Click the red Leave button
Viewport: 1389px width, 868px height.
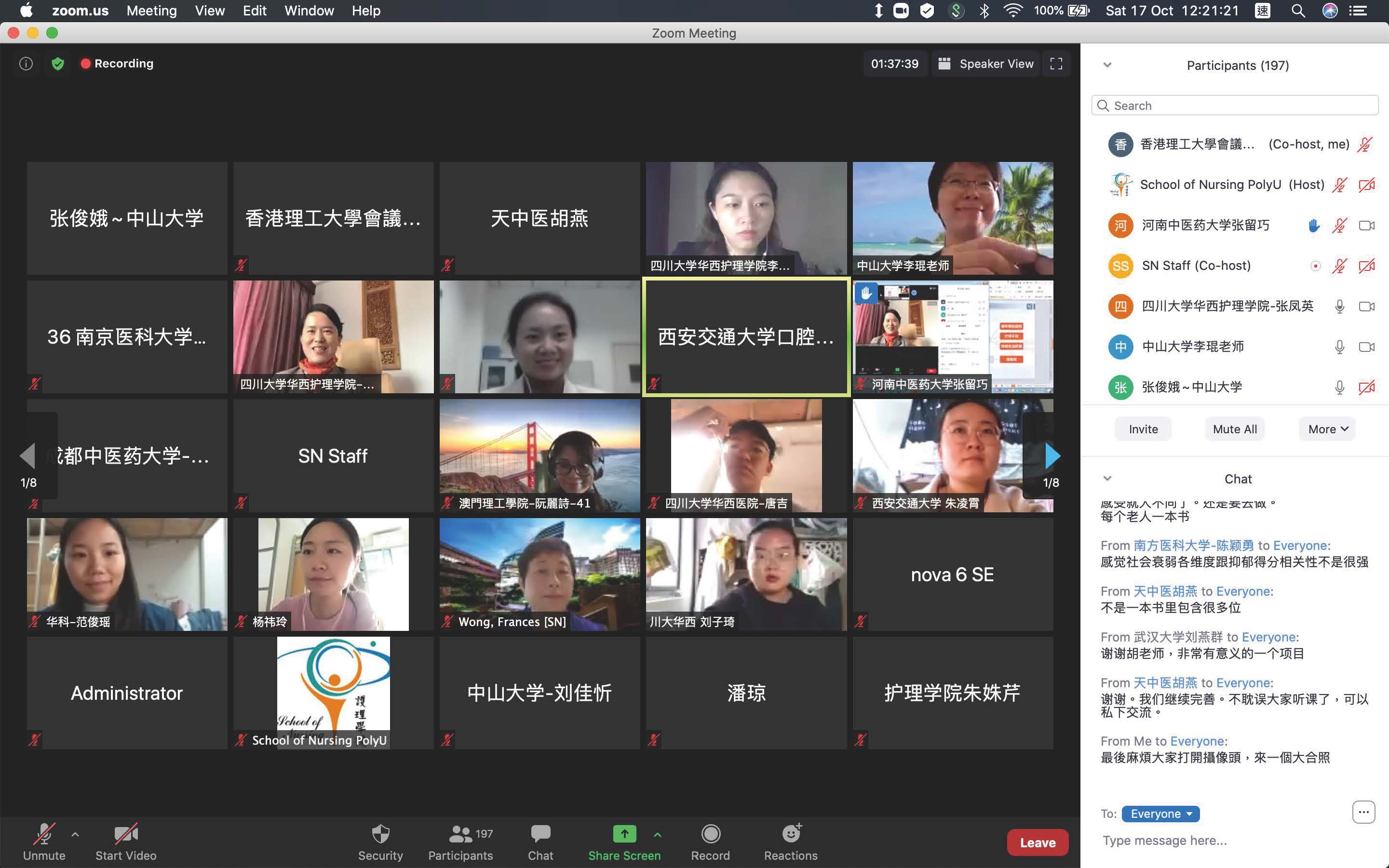[1037, 842]
